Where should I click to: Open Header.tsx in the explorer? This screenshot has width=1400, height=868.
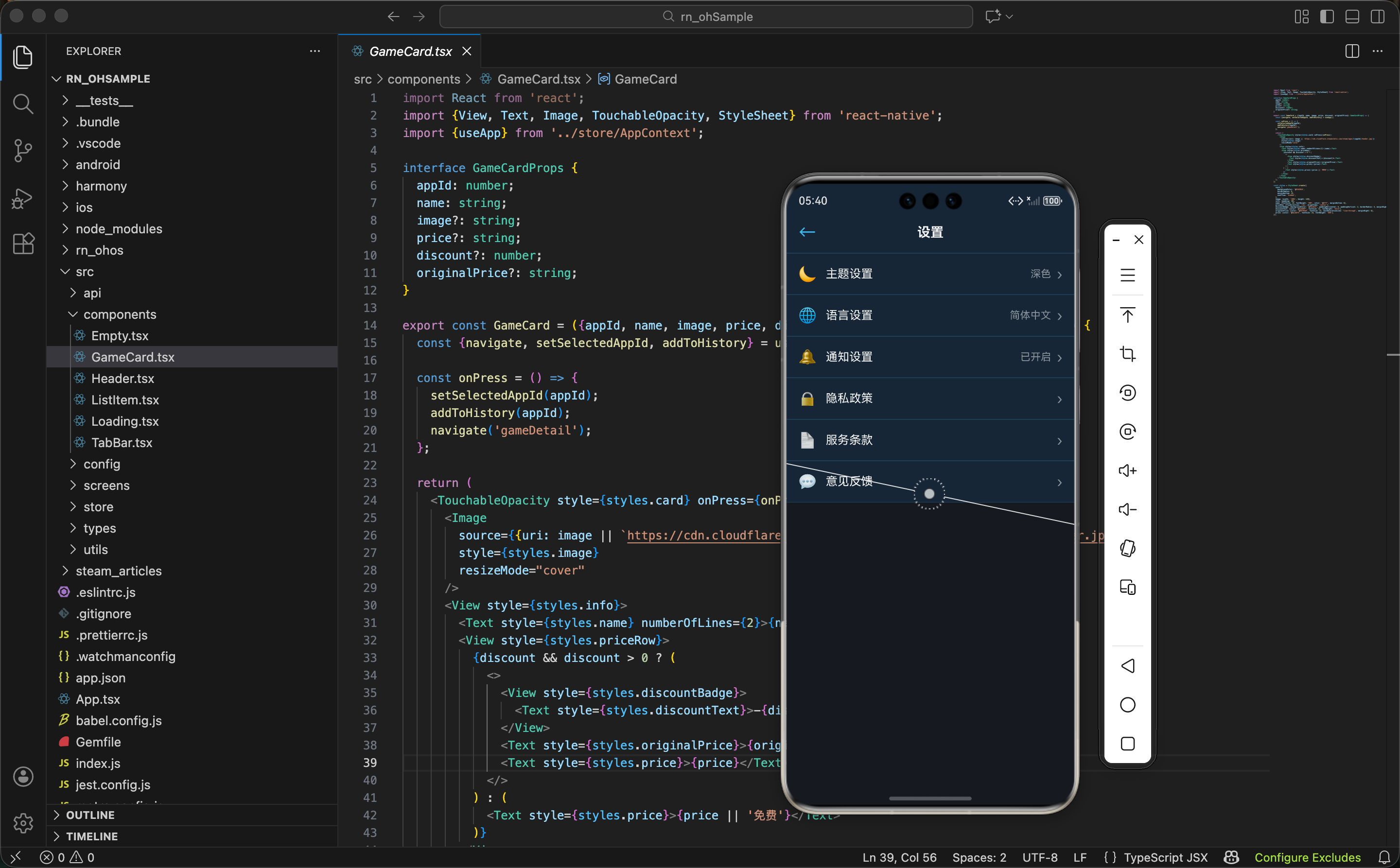pyautogui.click(x=122, y=378)
